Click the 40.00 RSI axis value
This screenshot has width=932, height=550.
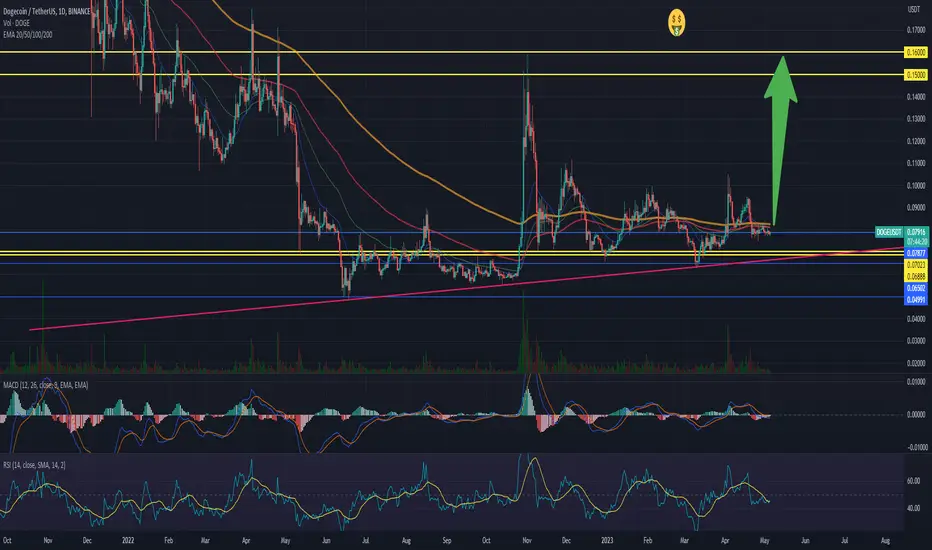pyautogui.click(x=914, y=508)
